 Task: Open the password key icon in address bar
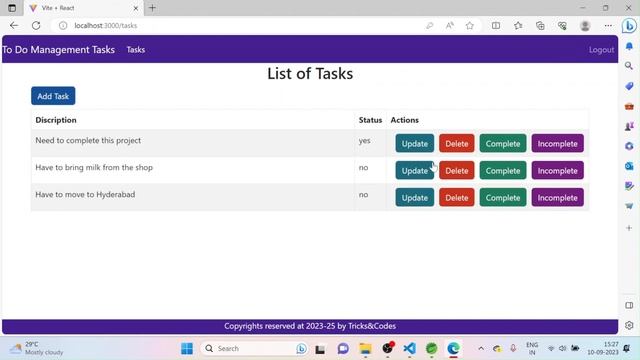[x=429, y=25]
